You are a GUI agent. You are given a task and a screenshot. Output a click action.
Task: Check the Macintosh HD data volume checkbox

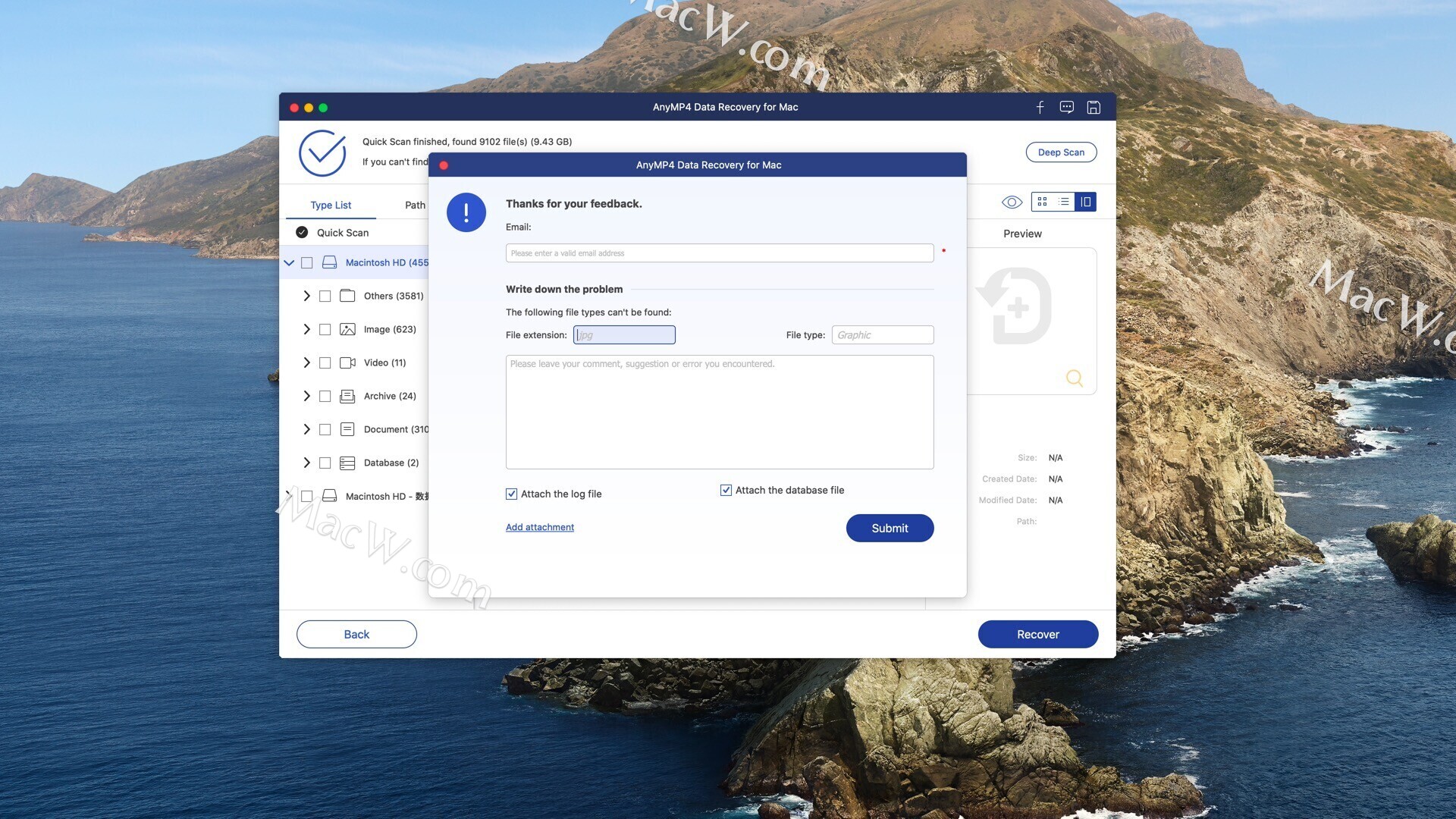tap(307, 496)
